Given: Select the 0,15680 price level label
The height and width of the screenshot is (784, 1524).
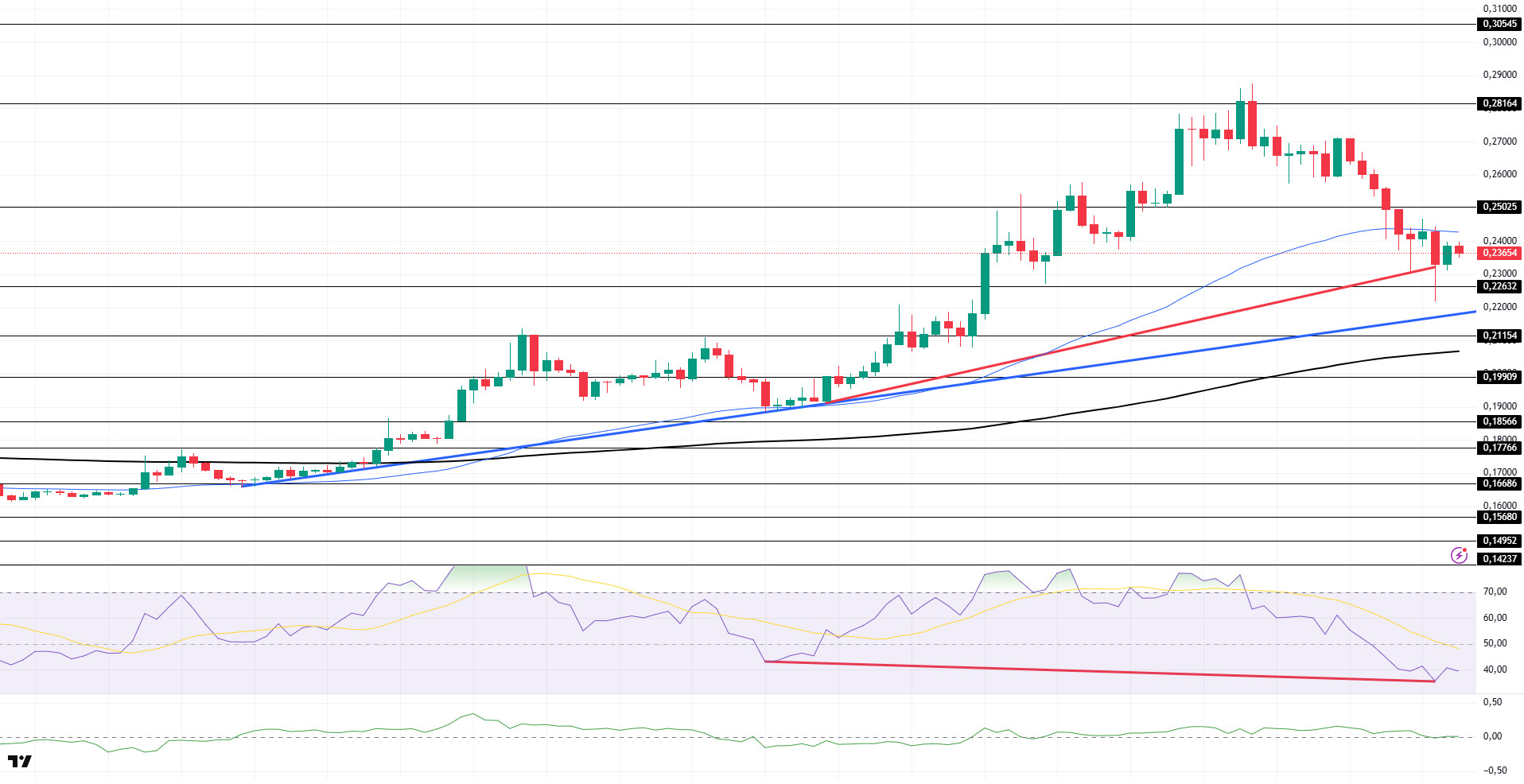Looking at the screenshot, I should pyautogui.click(x=1499, y=517).
